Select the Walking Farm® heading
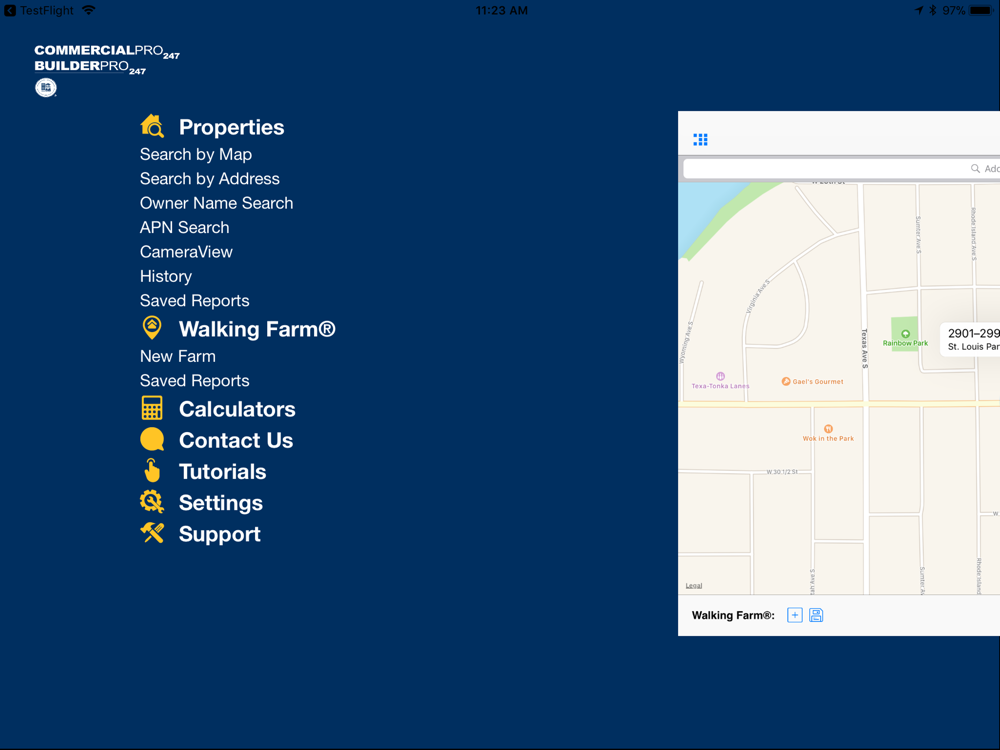This screenshot has height=750, width=1000. tap(257, 329)
